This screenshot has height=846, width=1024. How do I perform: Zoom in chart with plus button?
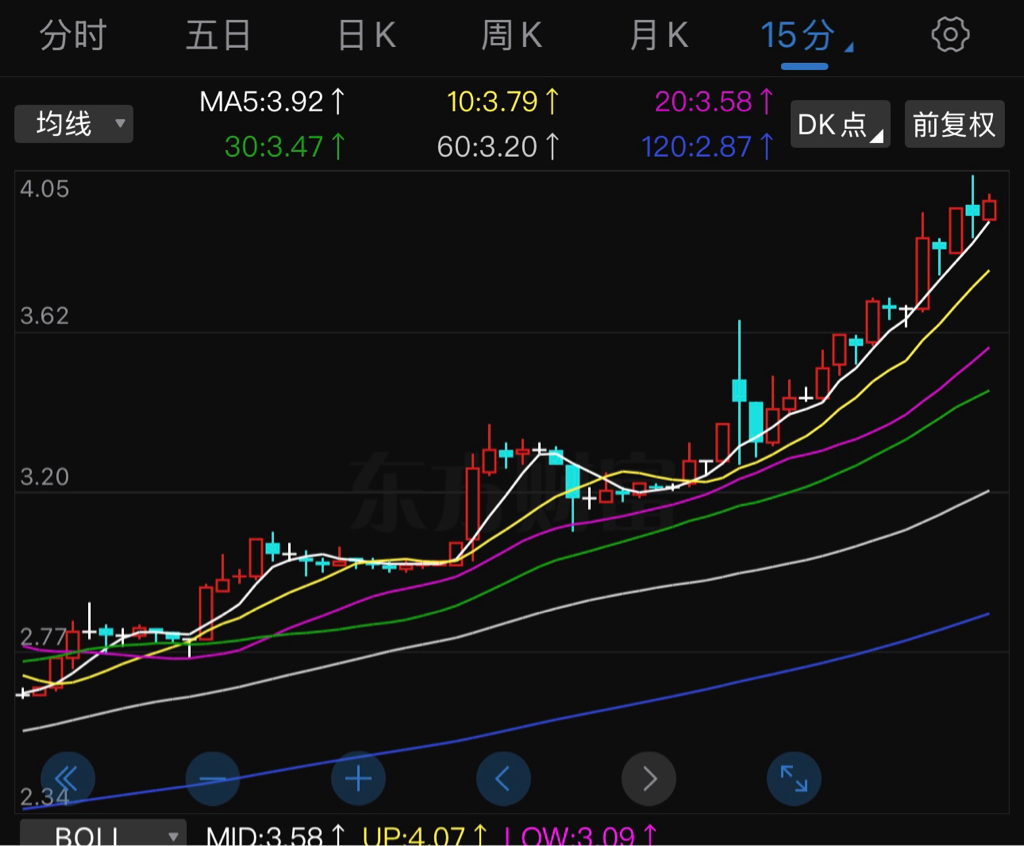(358, 779)
